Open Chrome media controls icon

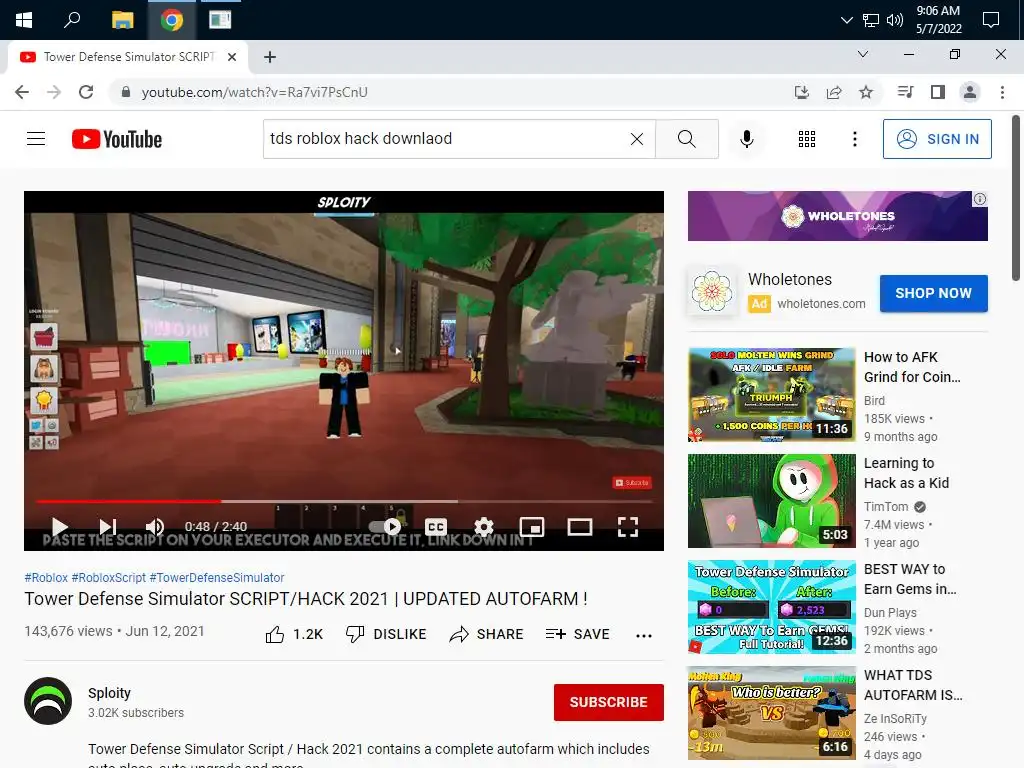pos(905,92)
